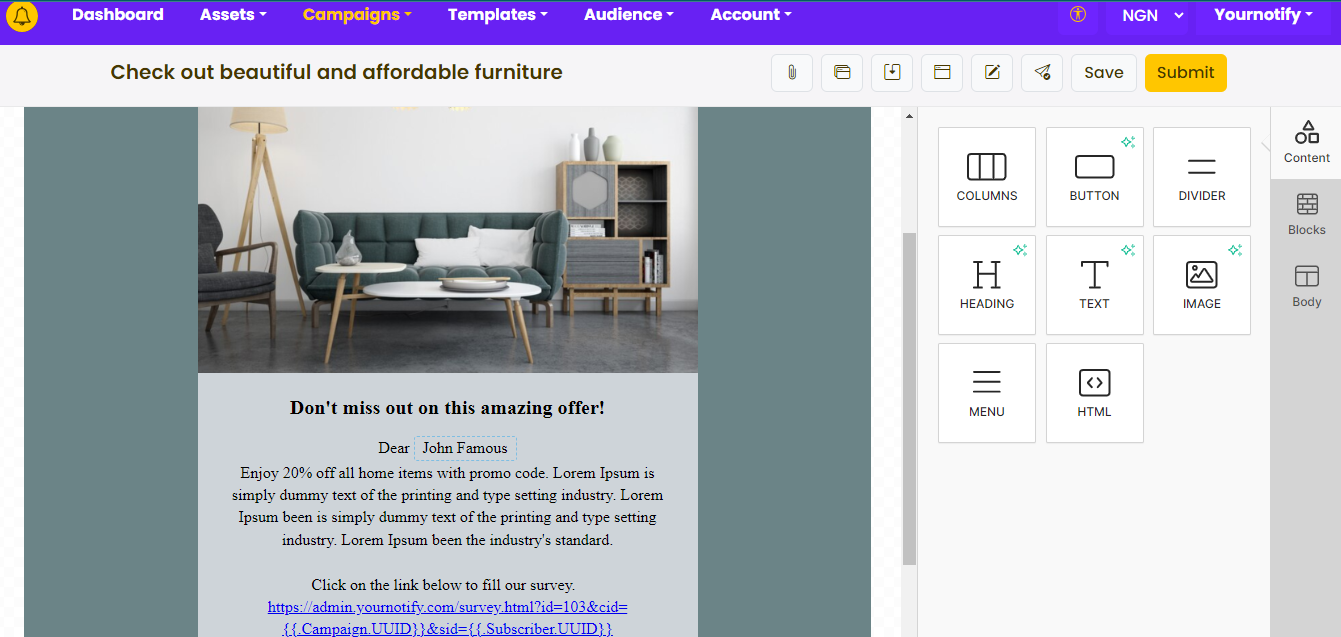Select the Divider content block
The height and width of the screenshot is (637, 1341).
tap(1202, 177)
